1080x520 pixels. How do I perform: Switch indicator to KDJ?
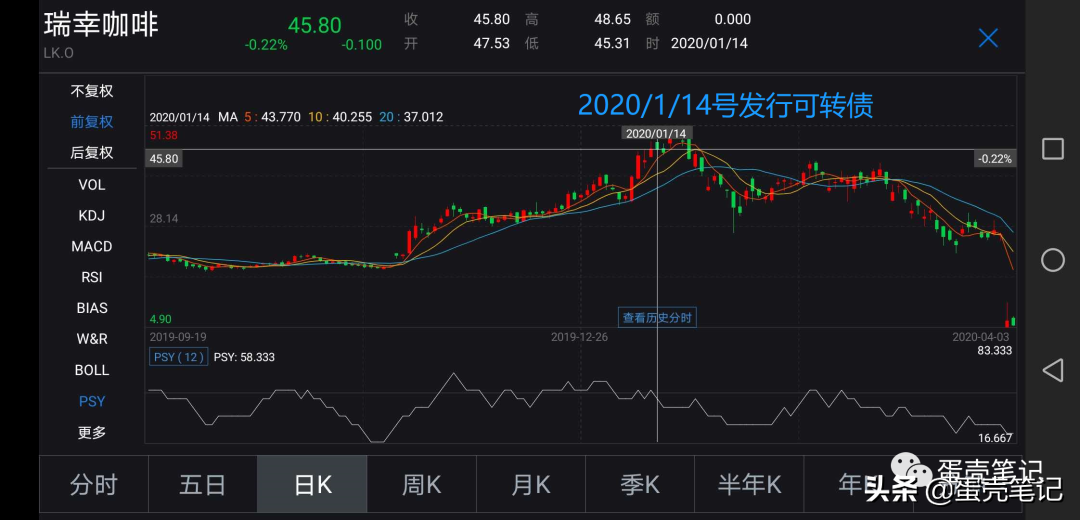[x=92, y=216]
